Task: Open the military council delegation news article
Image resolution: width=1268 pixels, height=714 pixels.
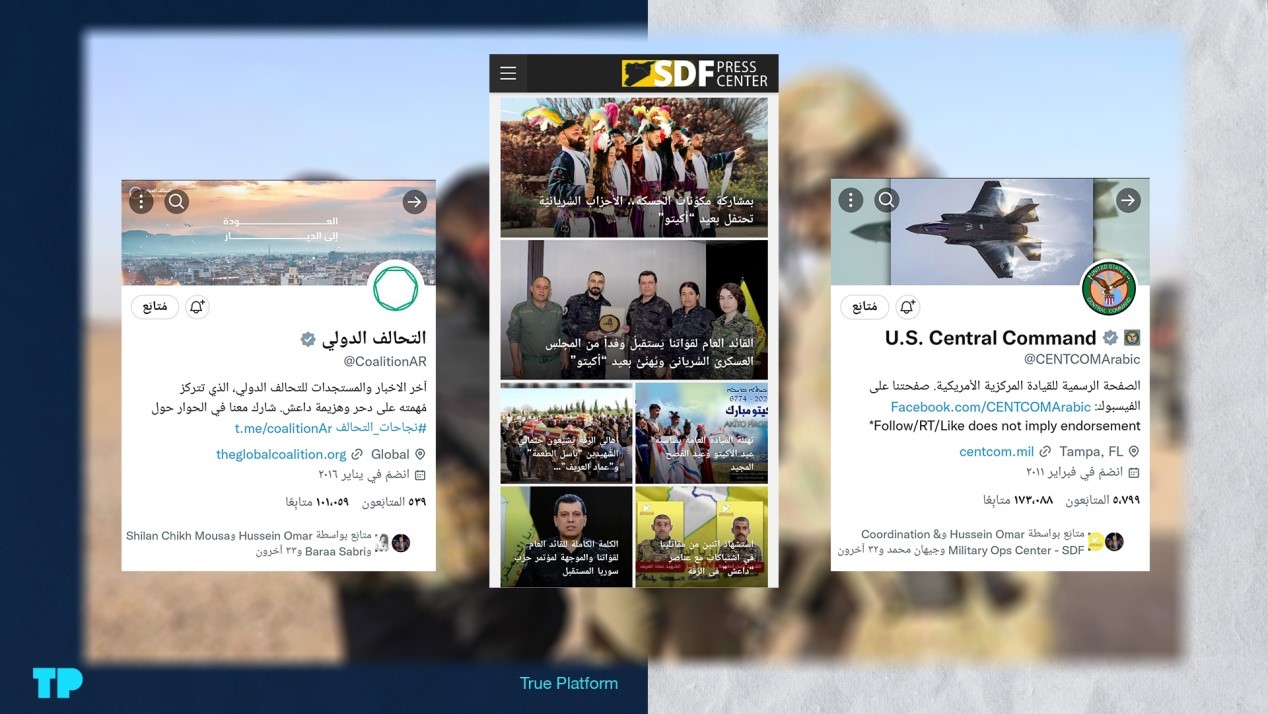Action: point(634,310)
